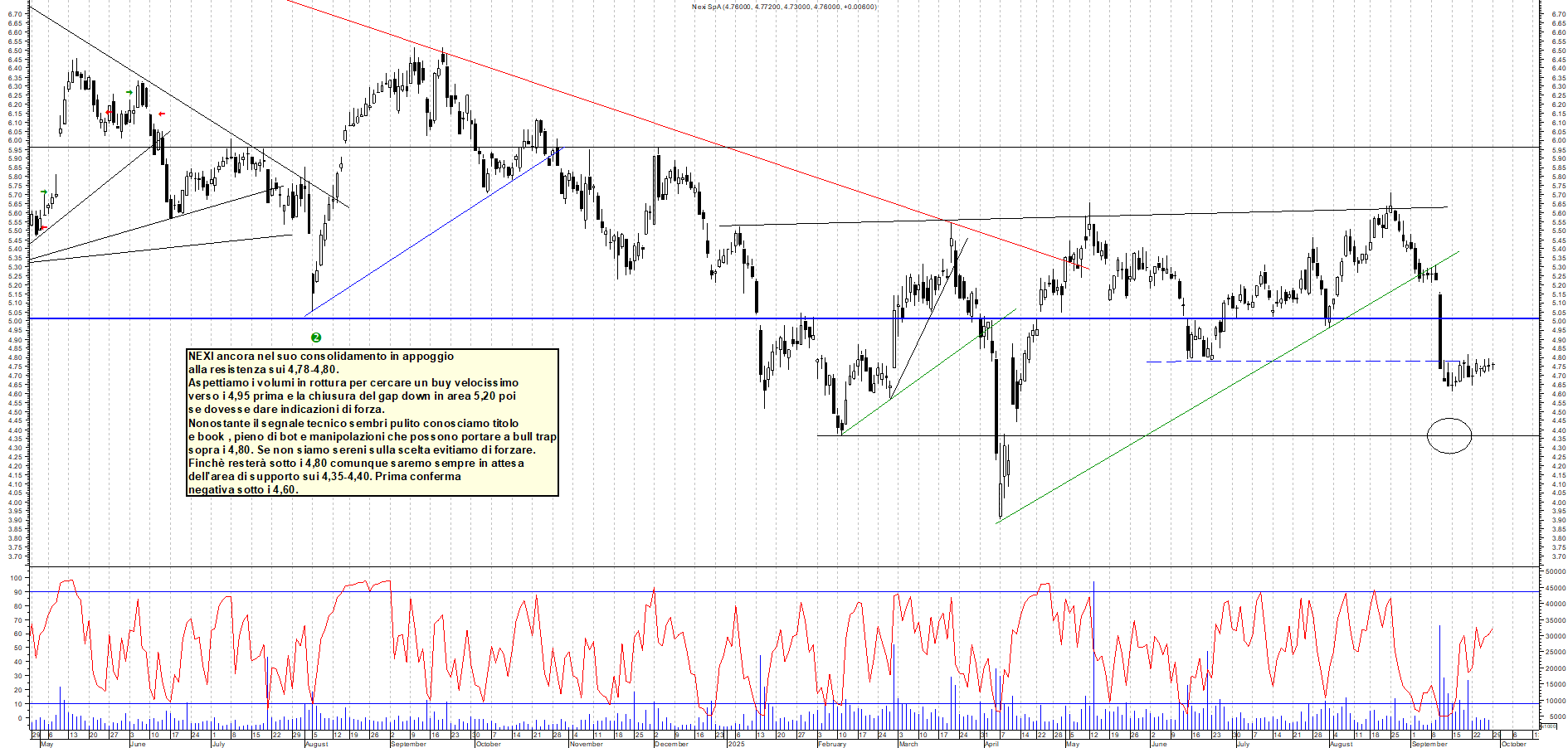Select the dashed horizontal line near 4.78
1568x748 pixels.
1294,362
